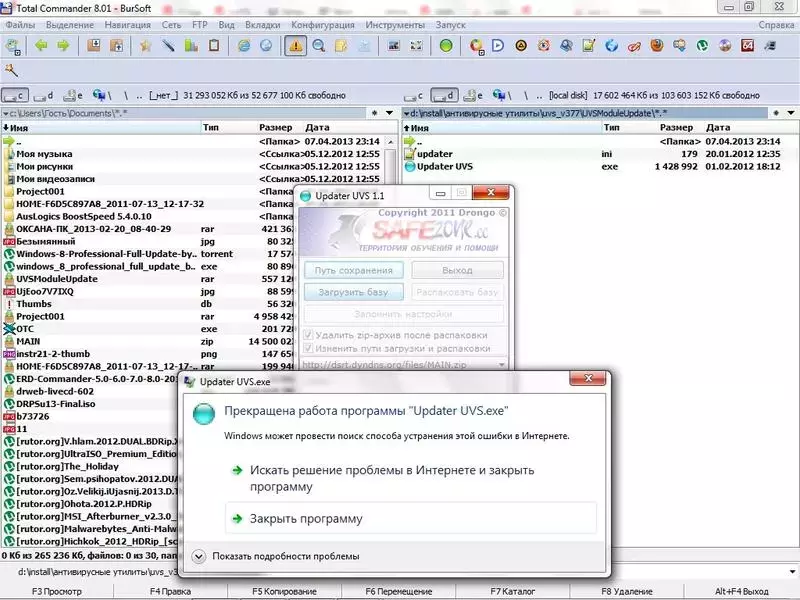
Task: Select drive c in the right panel
Action: (x=413, y=95)
